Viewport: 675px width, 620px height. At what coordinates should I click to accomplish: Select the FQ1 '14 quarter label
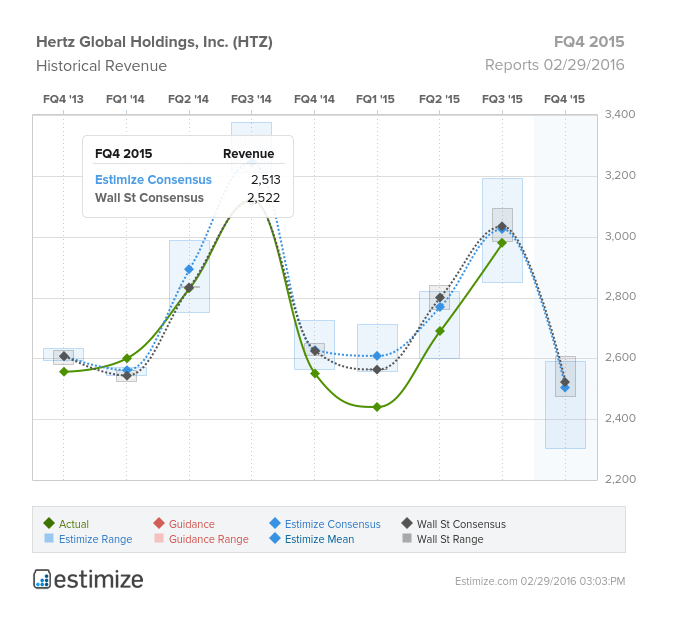(125, 99)
